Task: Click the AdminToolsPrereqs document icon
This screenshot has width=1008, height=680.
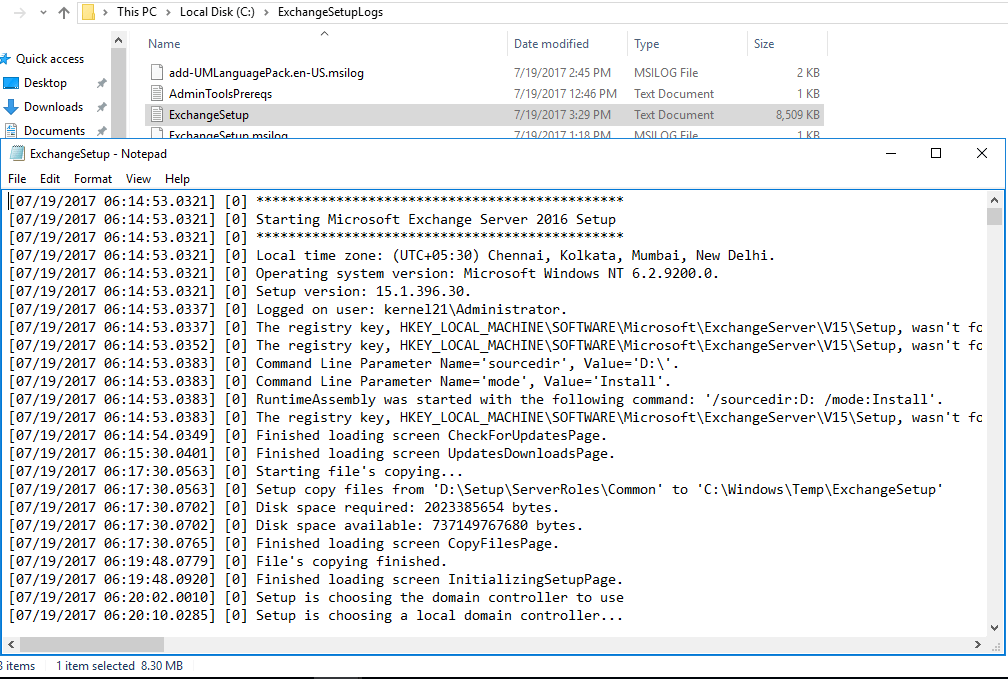Action: (x=156, y=94)
